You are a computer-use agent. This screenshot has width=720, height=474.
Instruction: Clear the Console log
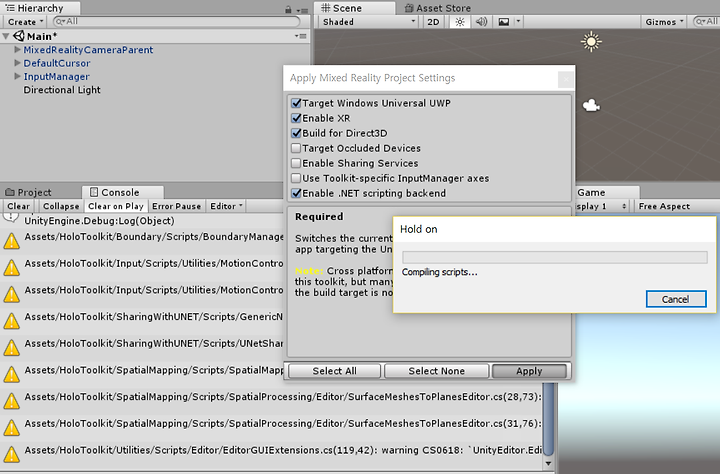click(18, 206)
